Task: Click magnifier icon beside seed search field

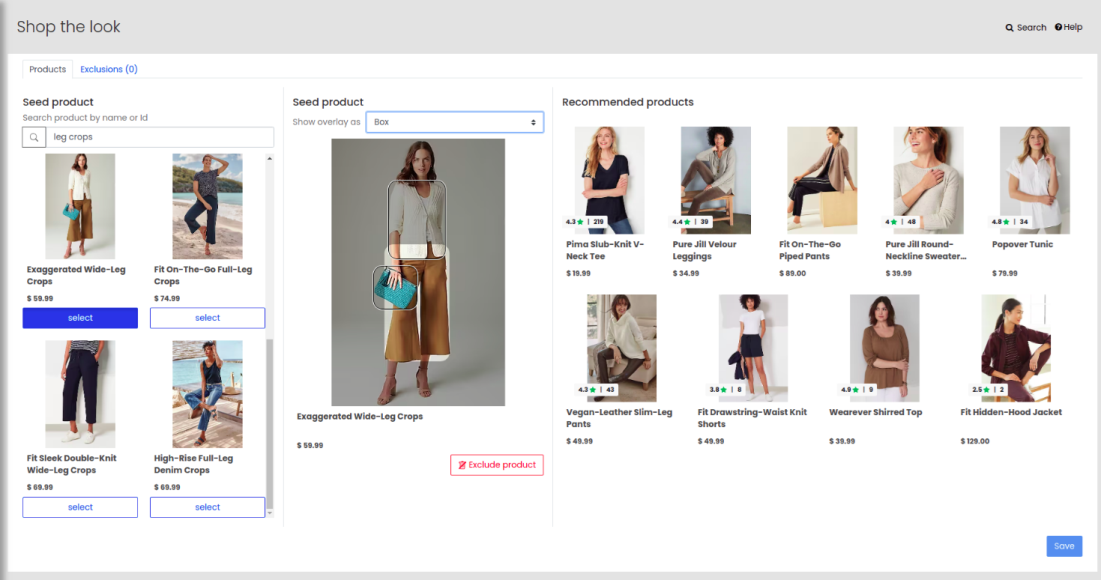Action: 34,137
